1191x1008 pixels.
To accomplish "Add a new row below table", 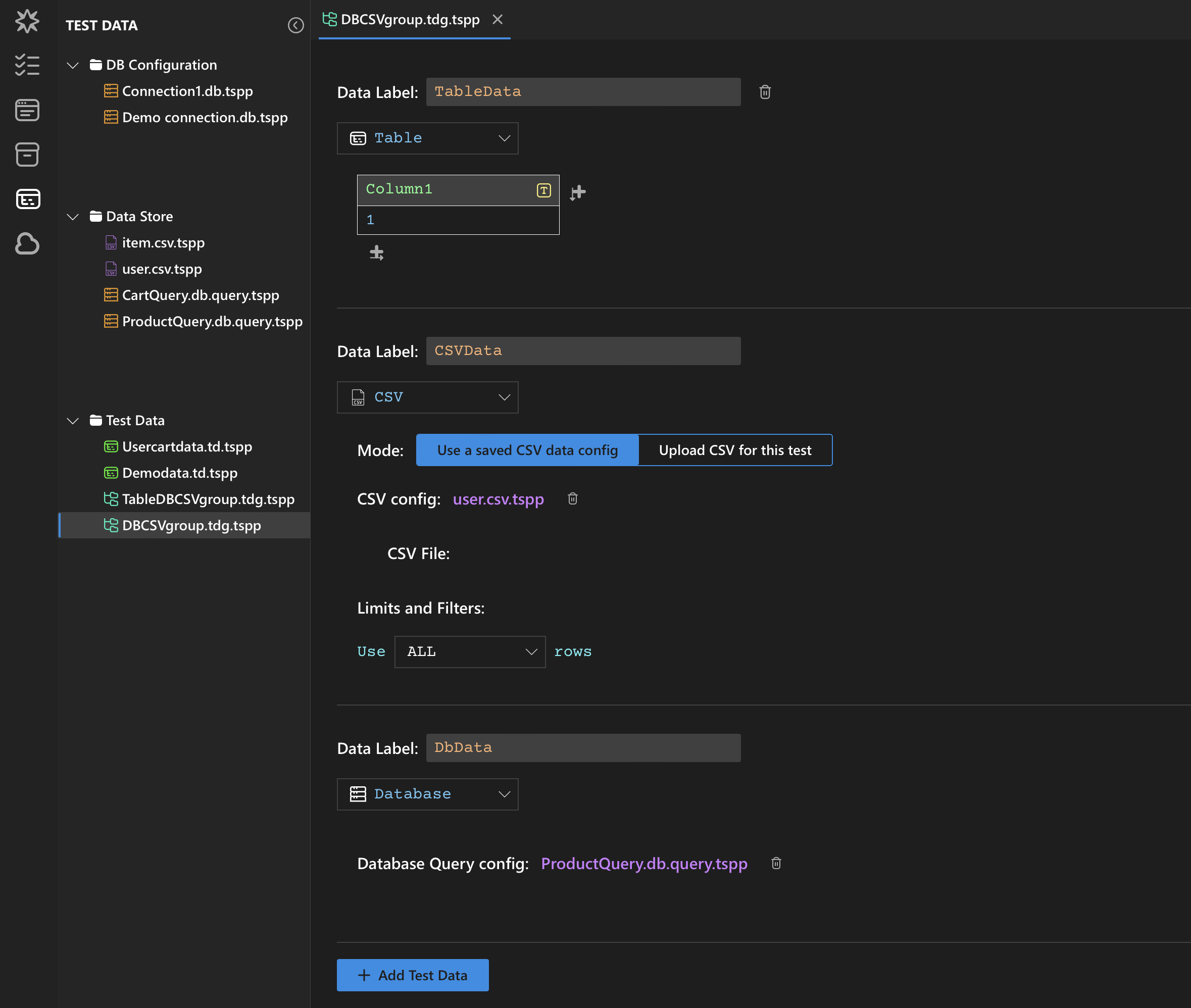I will [376, 253].
